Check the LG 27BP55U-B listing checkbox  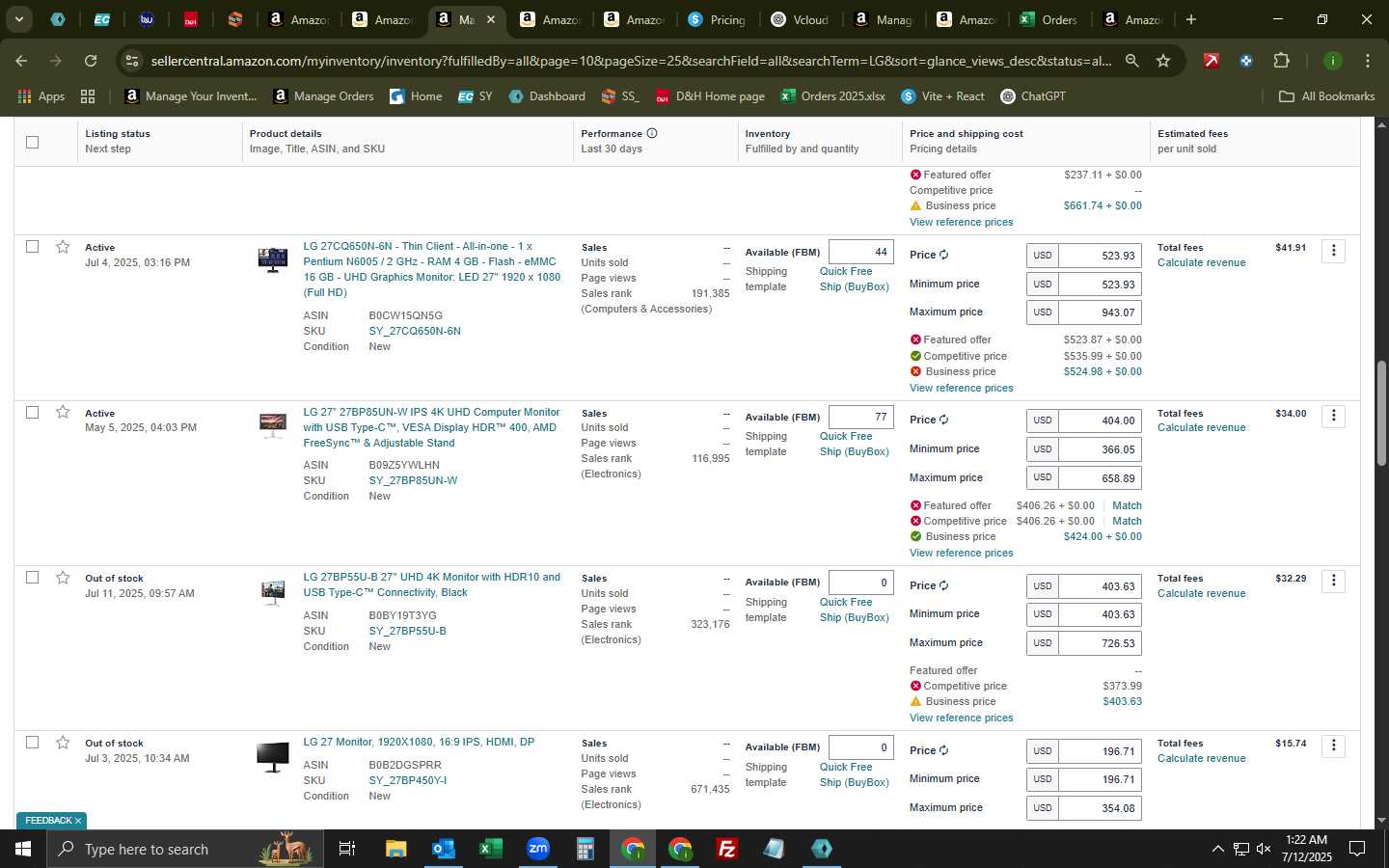[32, 578]
